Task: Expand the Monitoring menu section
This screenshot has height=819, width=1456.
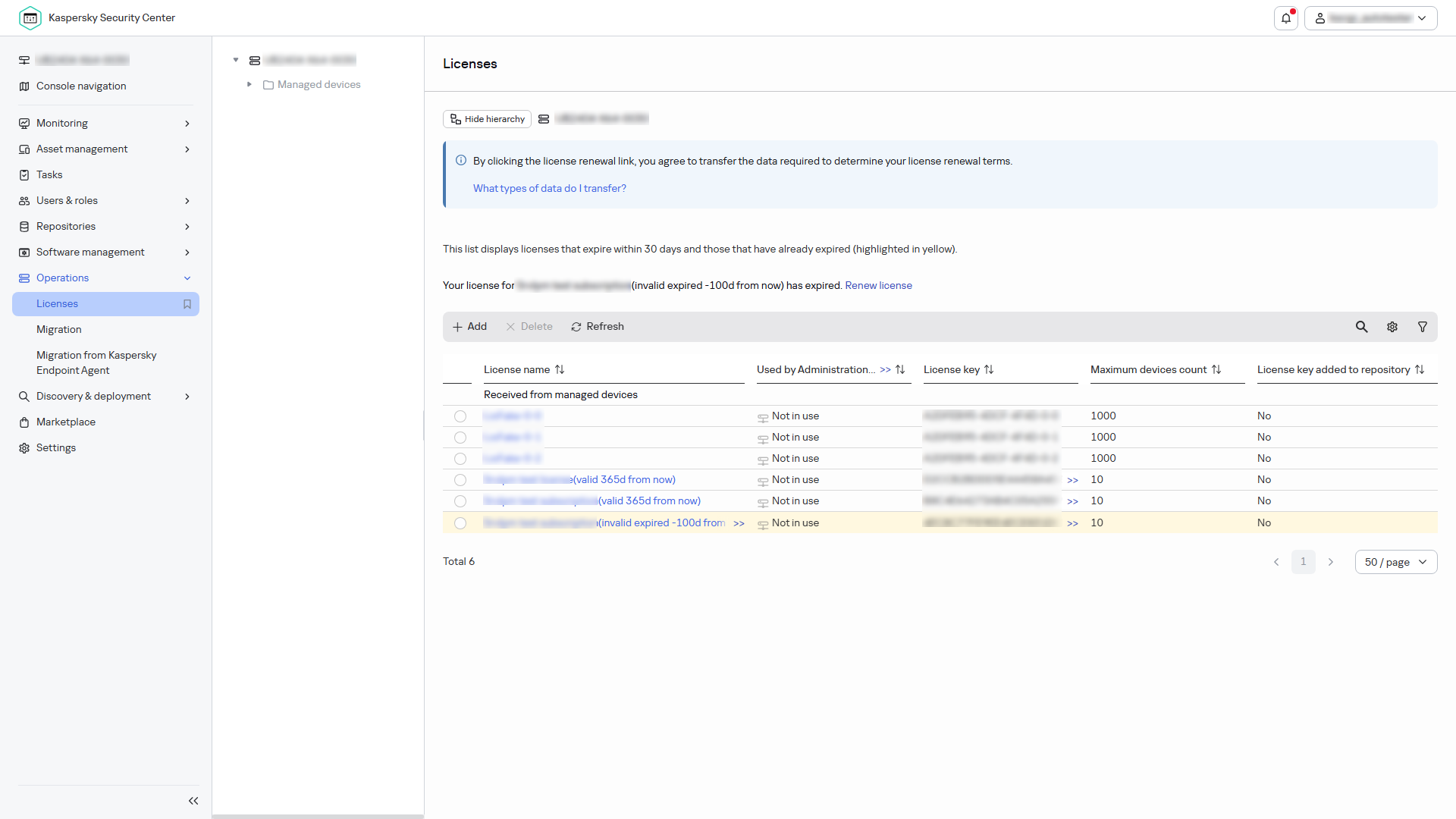Action: point(105,124)
